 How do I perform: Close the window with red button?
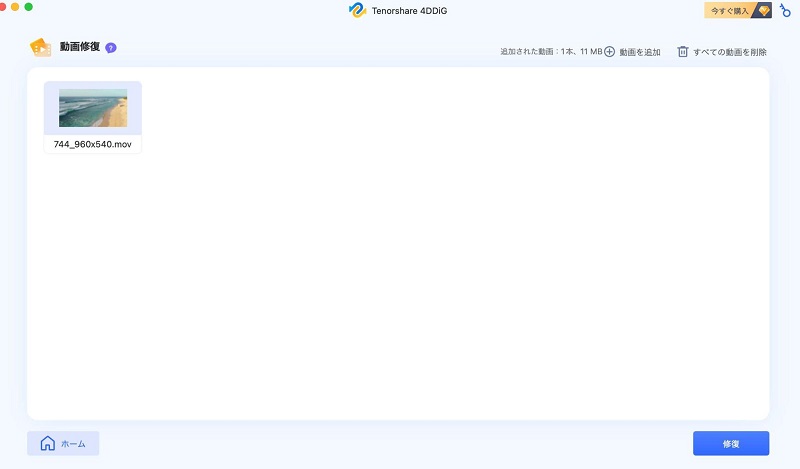tap(3, 7)
